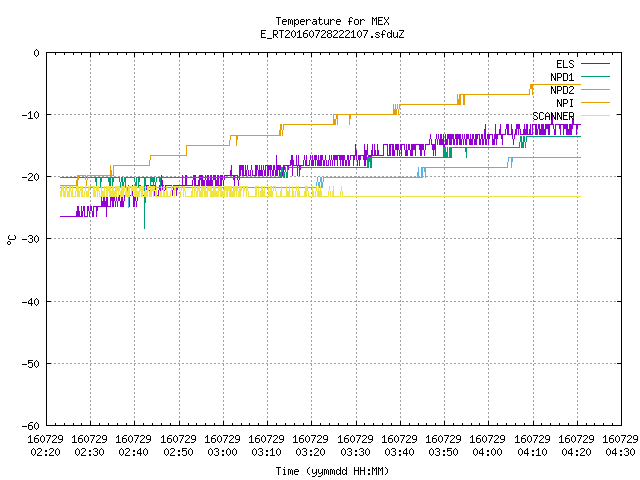
Task: Click the y-axis label -60
Action: (31, 426)
